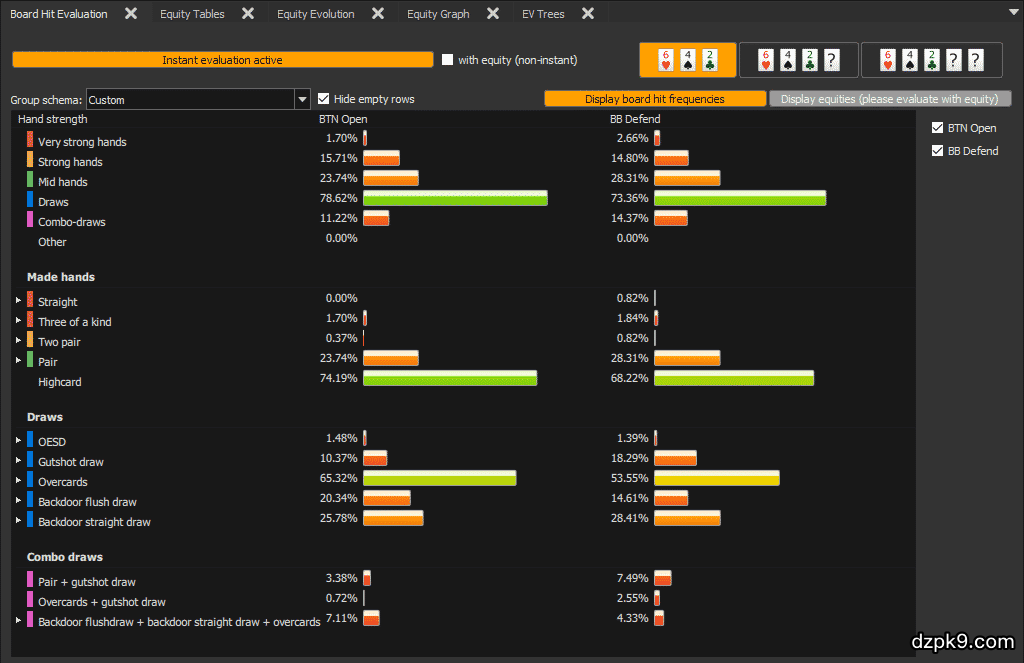
Task: Open the EV Trees tab
Action: point(543,14)
